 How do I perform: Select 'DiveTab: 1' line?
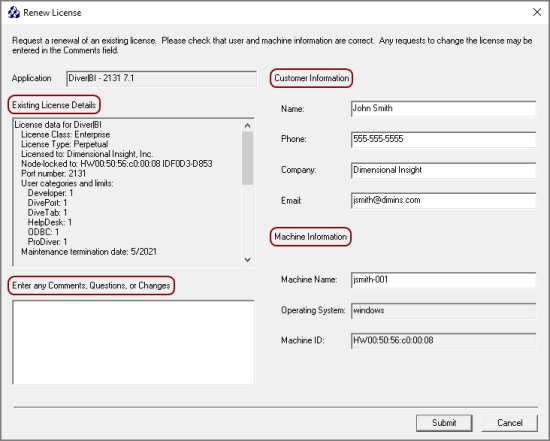coord(47,213)
